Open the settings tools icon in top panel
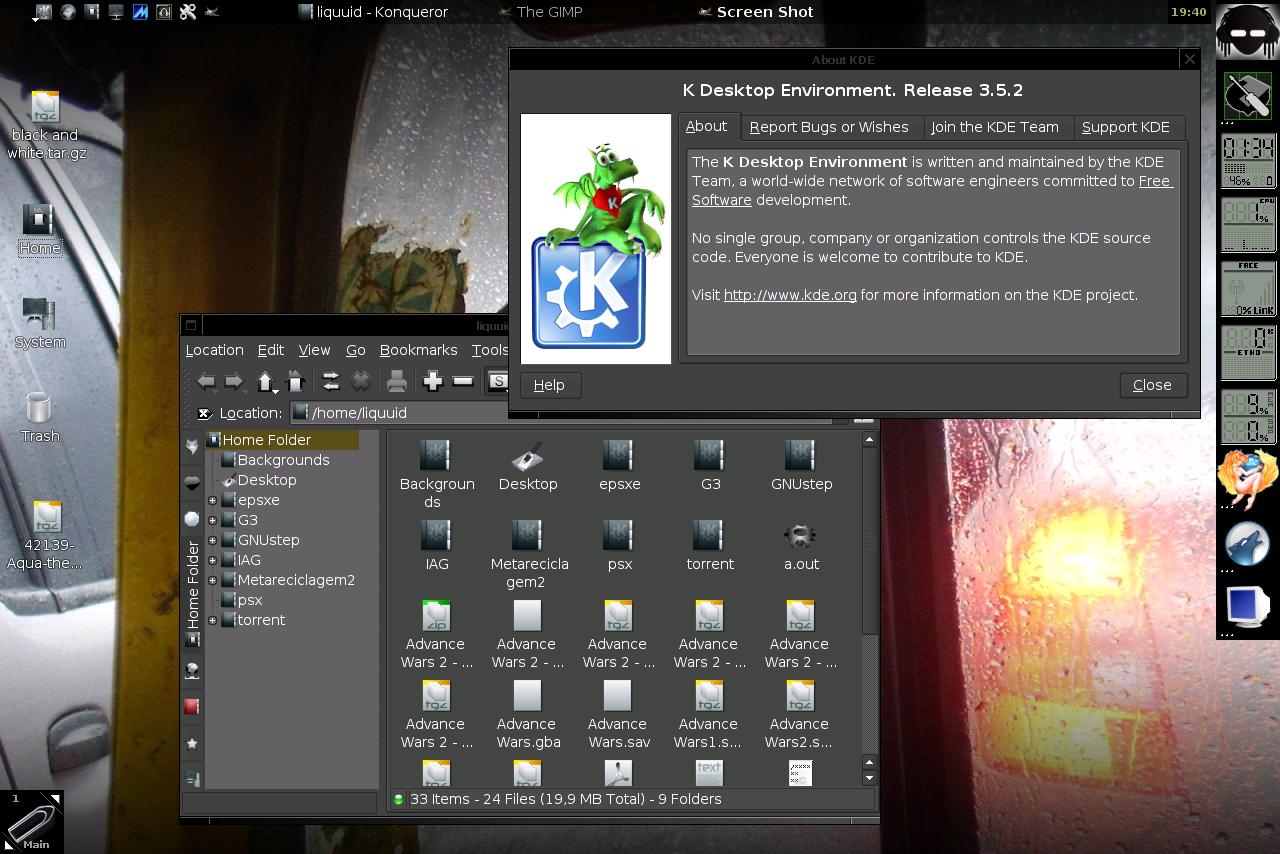The height and width of the screenshot is (854, 1280). 187,12
